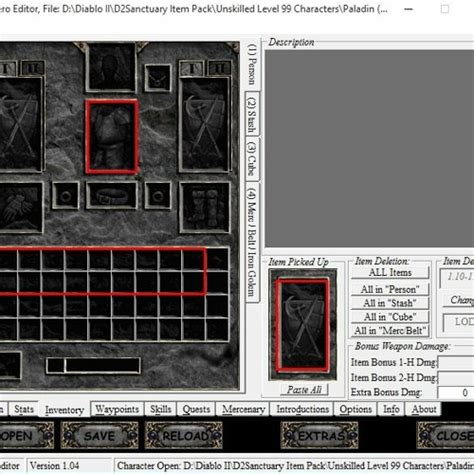Switch to the Introductions tab
The image size is (474, 474).
(x=302, y=409)
